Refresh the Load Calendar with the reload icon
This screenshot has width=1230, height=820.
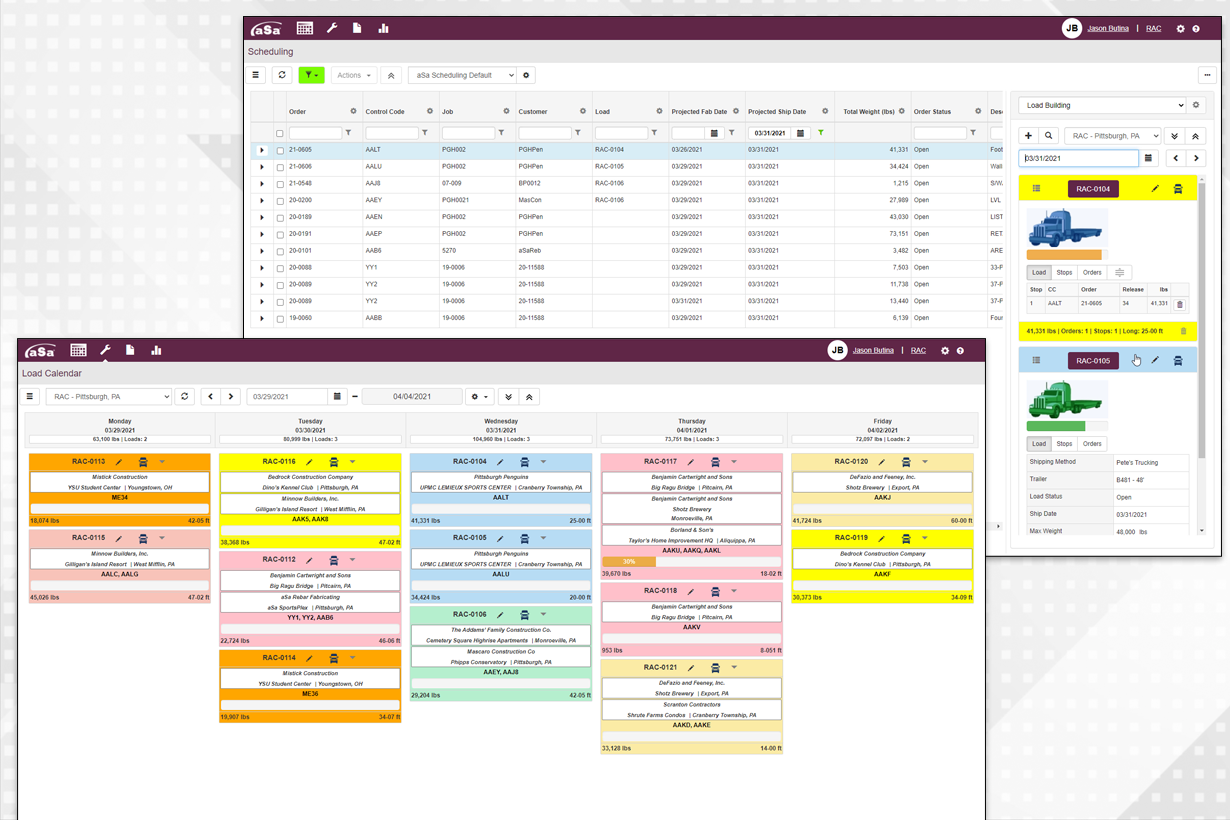click(184, 397)
